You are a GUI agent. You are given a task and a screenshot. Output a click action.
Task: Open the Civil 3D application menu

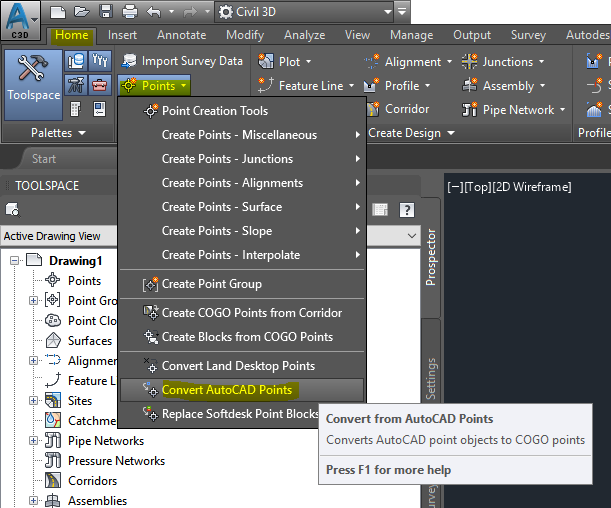[20, 19]
